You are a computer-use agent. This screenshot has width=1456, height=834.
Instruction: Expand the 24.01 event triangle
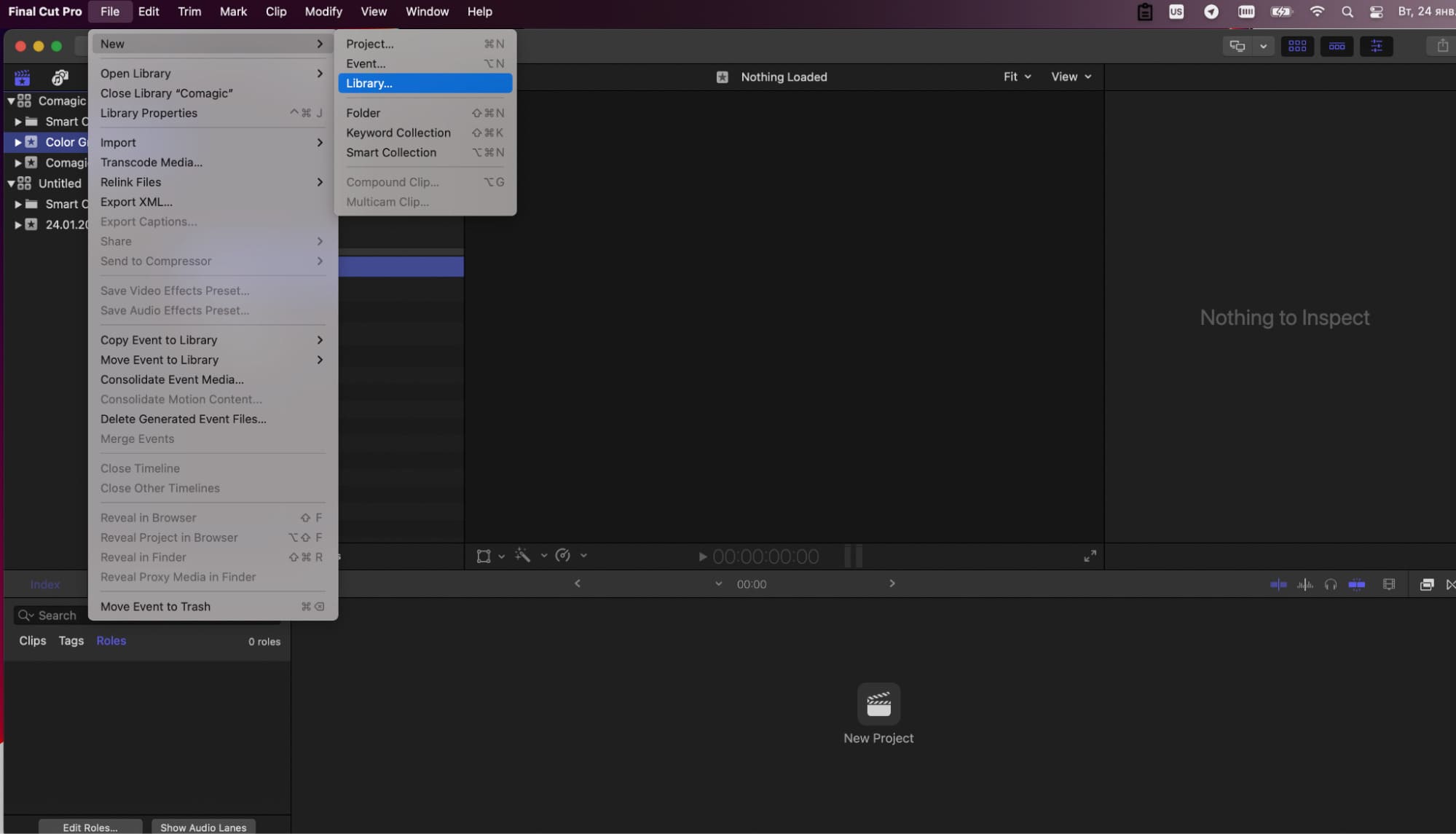click(18, 225)
